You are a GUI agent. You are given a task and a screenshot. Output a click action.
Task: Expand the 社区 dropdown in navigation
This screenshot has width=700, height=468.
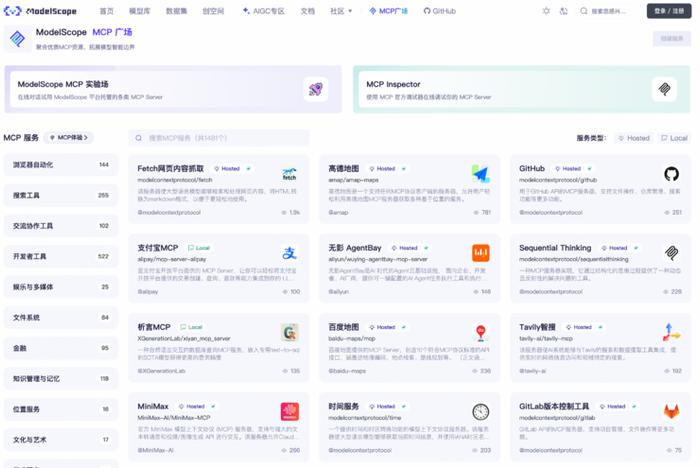coord(341,11)
